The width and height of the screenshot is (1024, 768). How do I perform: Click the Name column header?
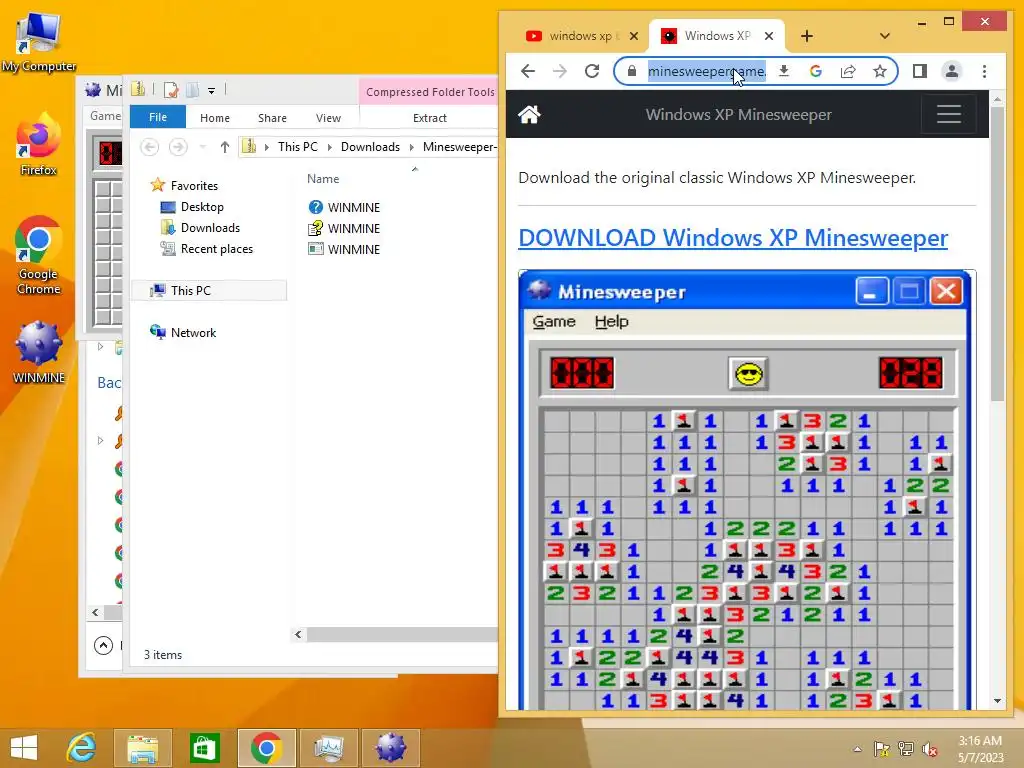pos(323,178)
